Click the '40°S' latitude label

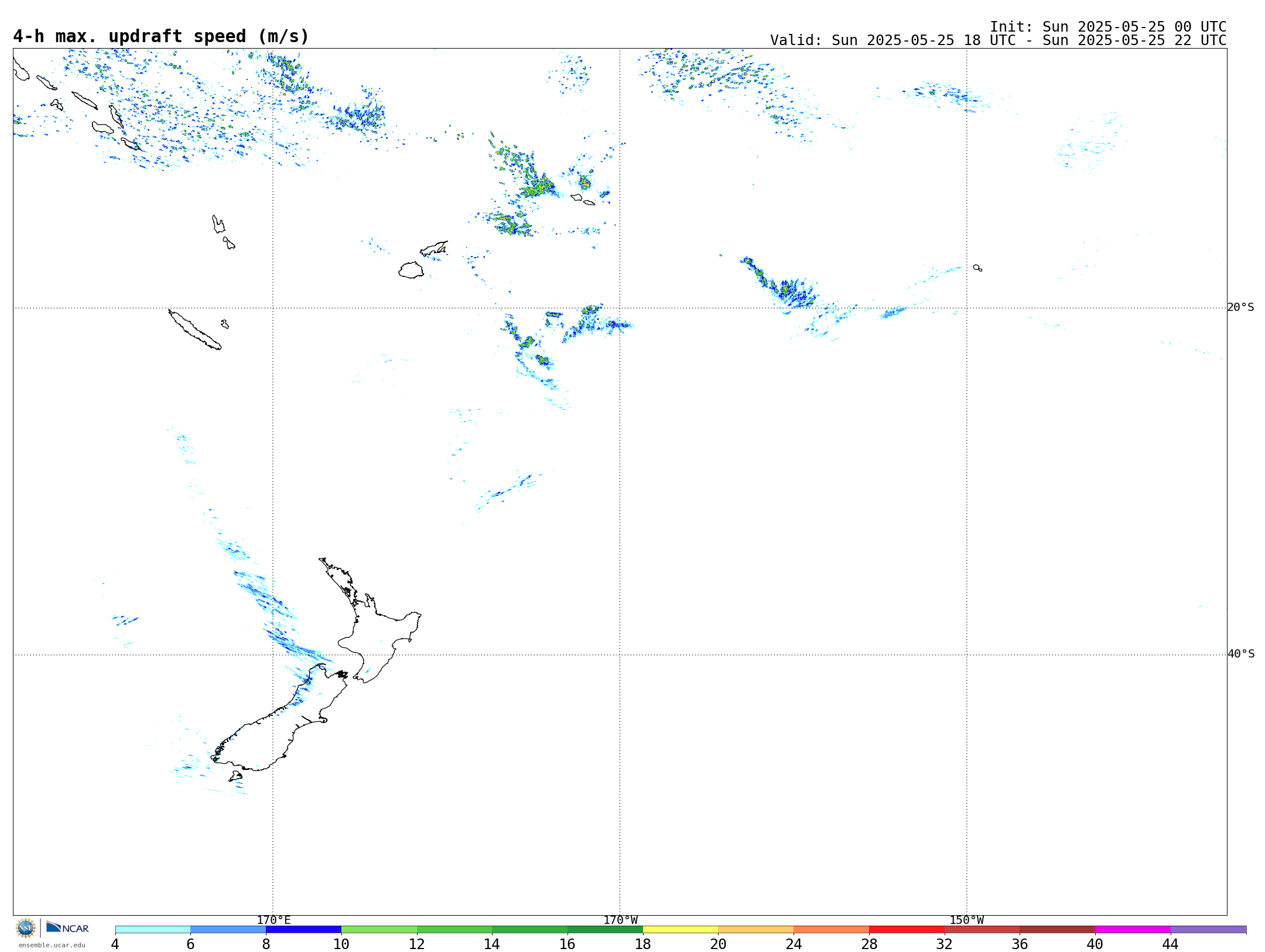(x=1240, y=654)
